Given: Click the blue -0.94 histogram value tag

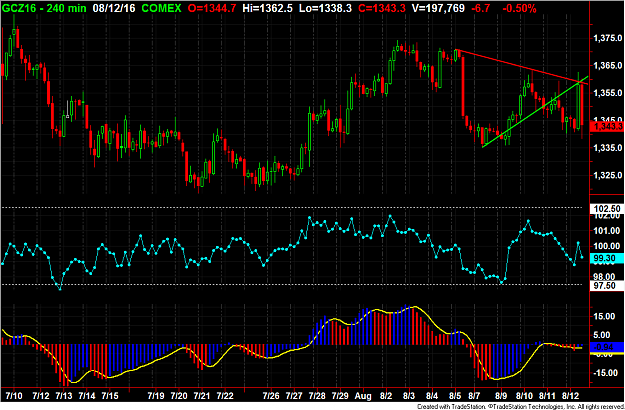Looking at the screenshot, I should point(606,347).
